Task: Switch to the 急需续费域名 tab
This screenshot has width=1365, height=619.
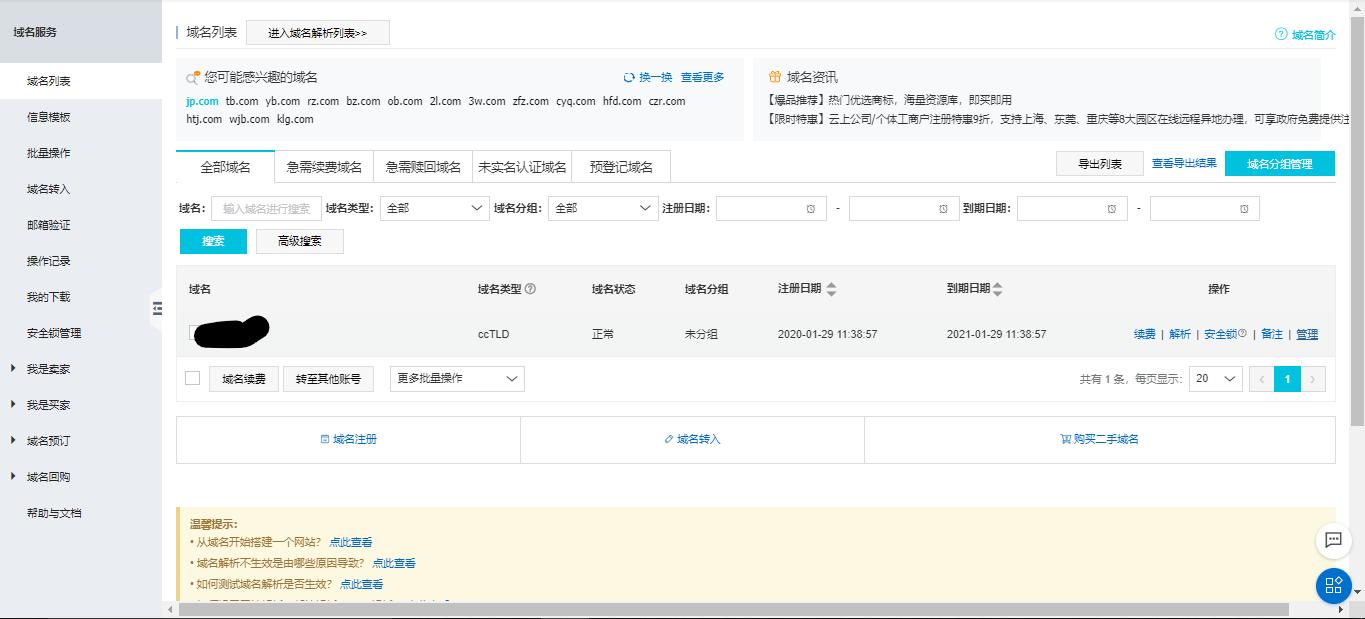Action: coord(325,166)
